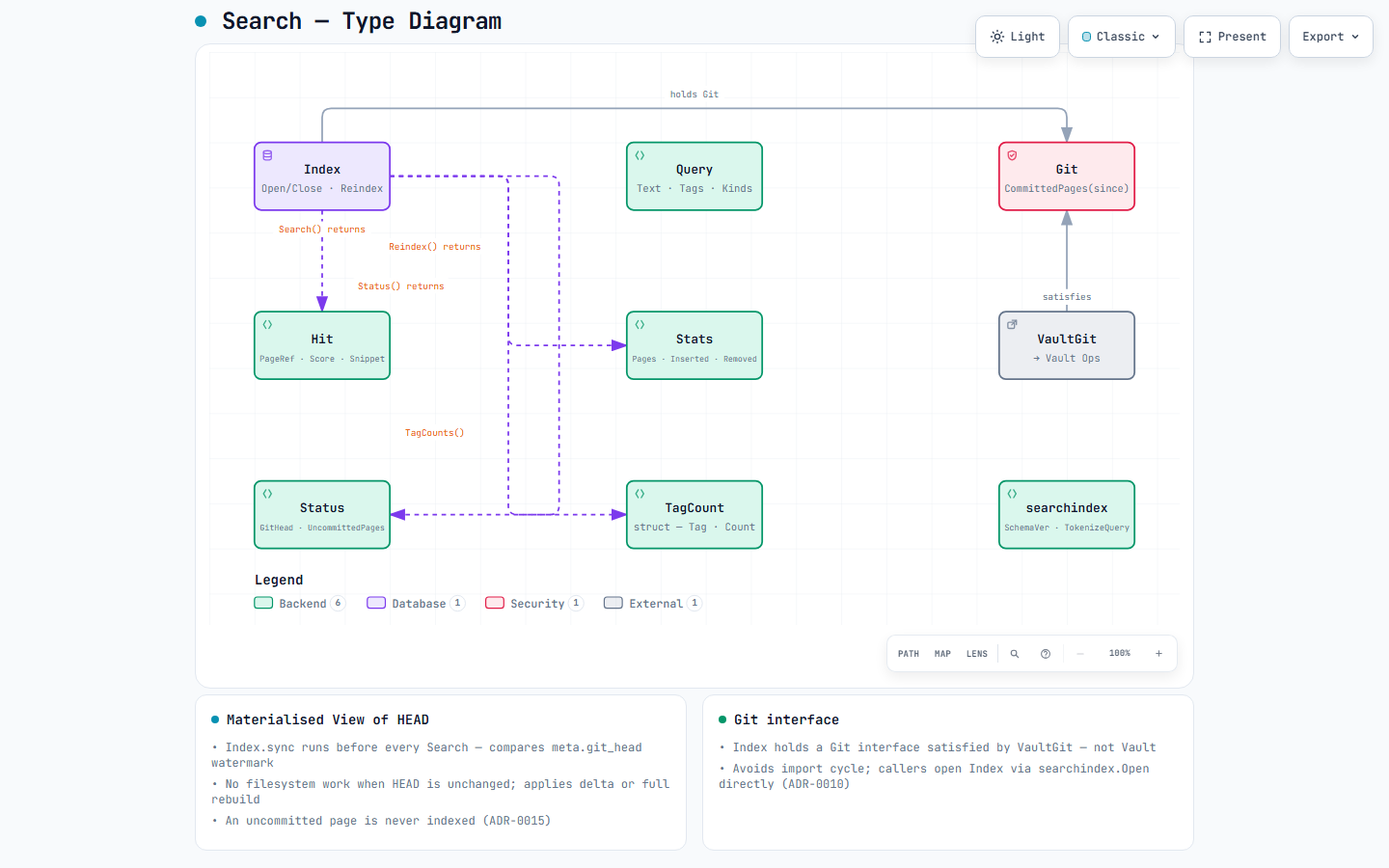Click the 'Search() returns' edge label
This screenshot has width=1389, height=868.
click(x=322, y=230)
